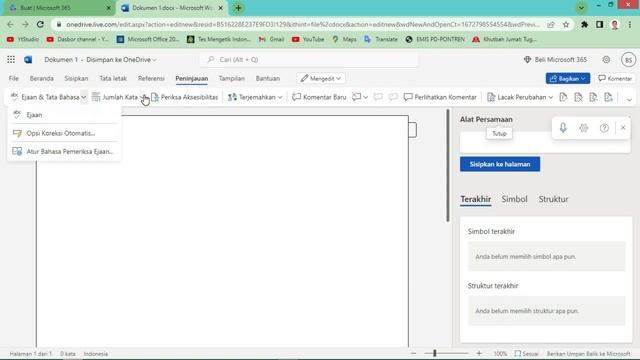Select the Peninjauan tab
This screenshot has height=360, width=640.
[192, 78]
